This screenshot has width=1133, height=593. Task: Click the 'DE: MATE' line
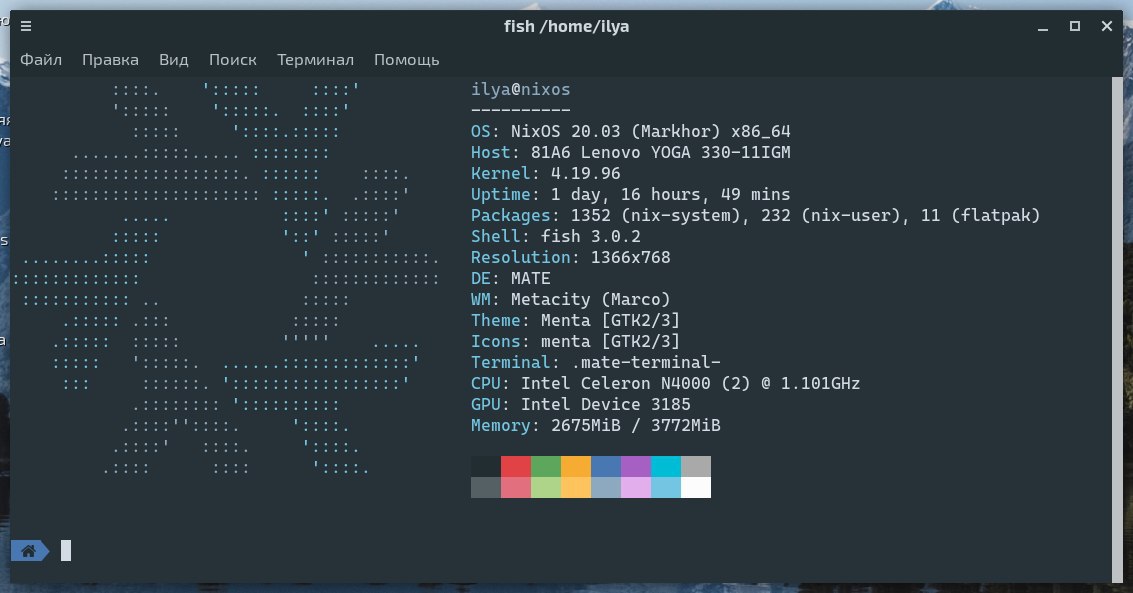tap(511, 278)
